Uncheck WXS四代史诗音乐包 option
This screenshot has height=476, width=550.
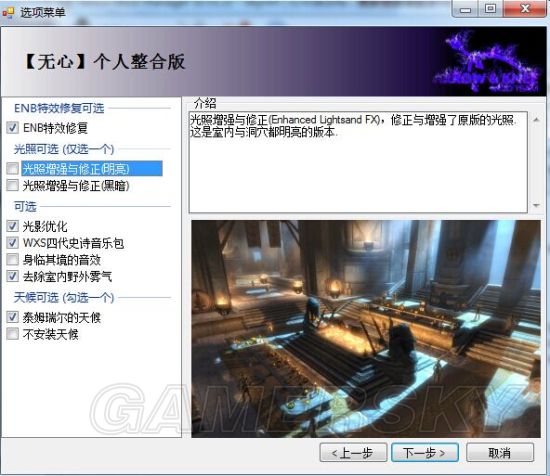pyautogui.click(x=13, y=243)
